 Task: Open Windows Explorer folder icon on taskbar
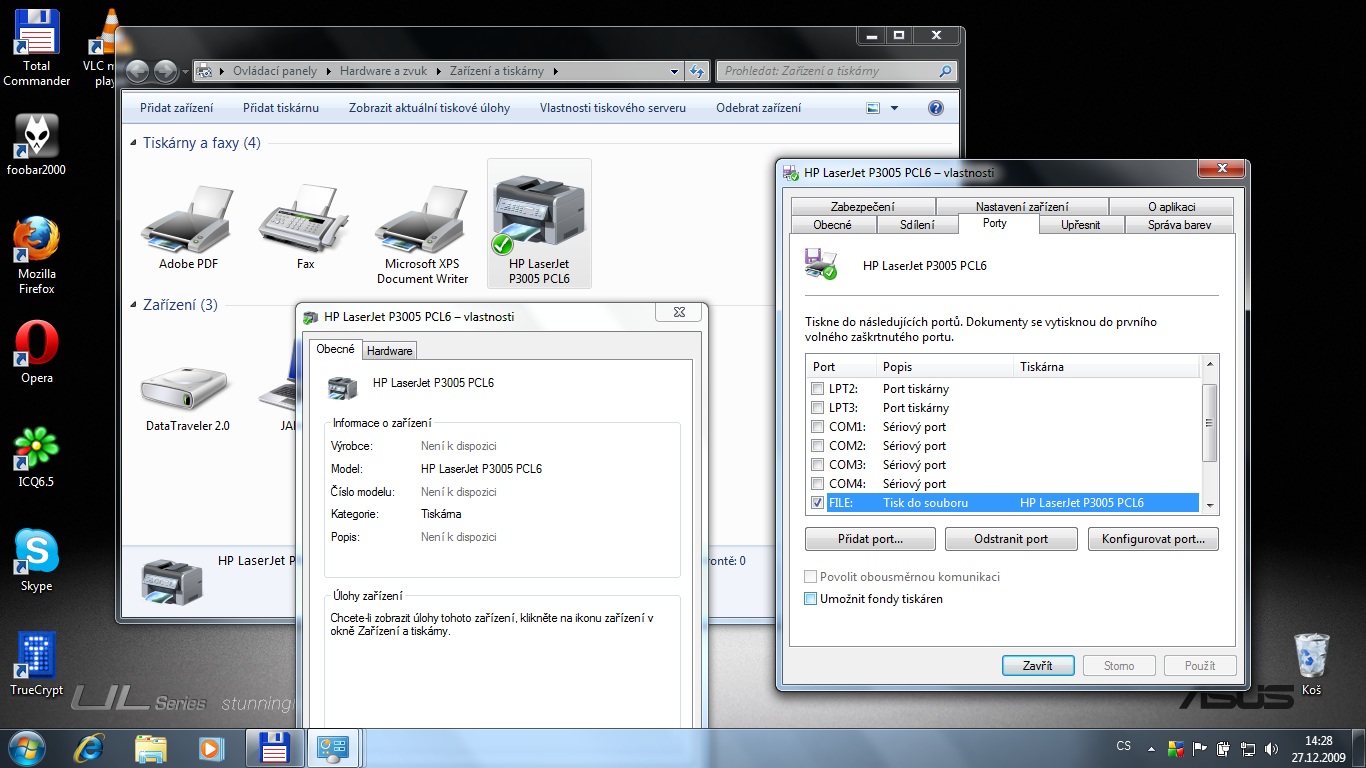(151, 748)
